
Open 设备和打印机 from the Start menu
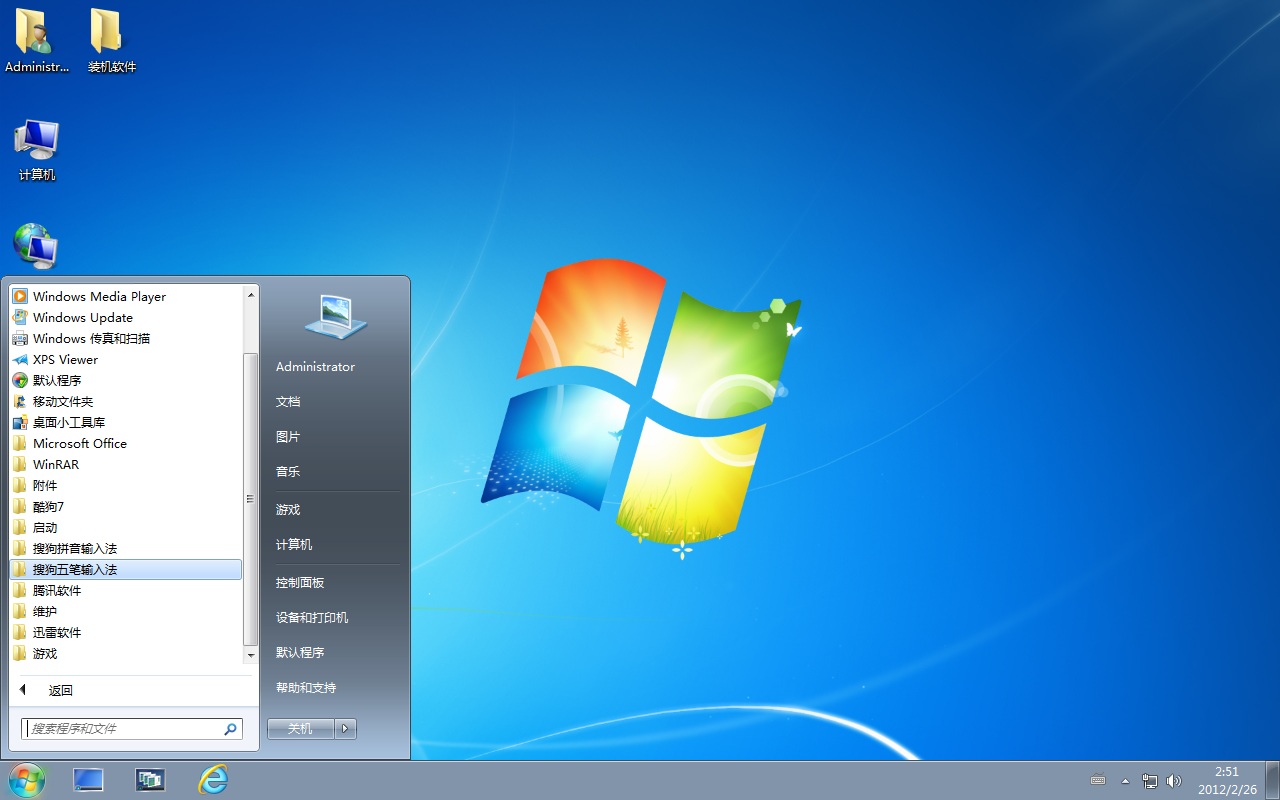coord(314,617)
